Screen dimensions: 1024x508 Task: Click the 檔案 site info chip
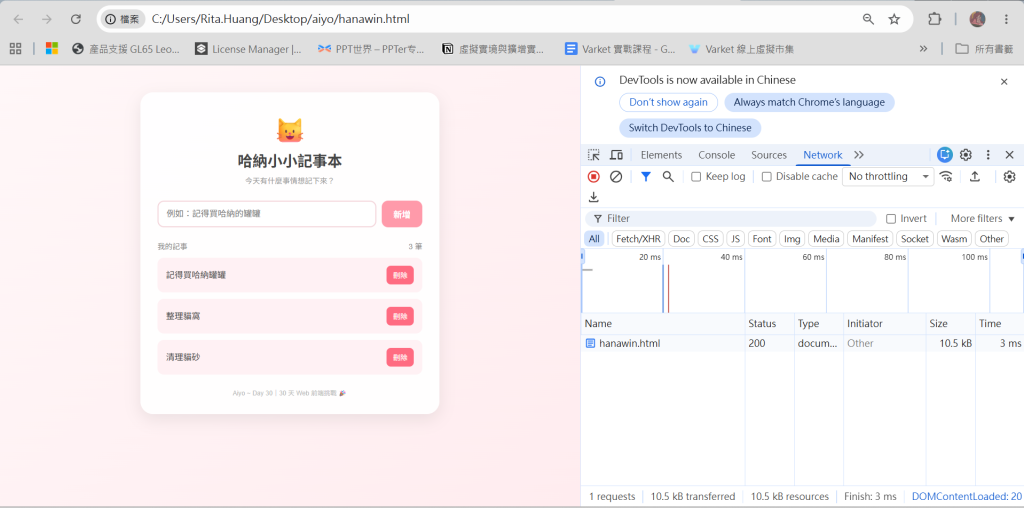pyautogui.click(x=123, y=19)
